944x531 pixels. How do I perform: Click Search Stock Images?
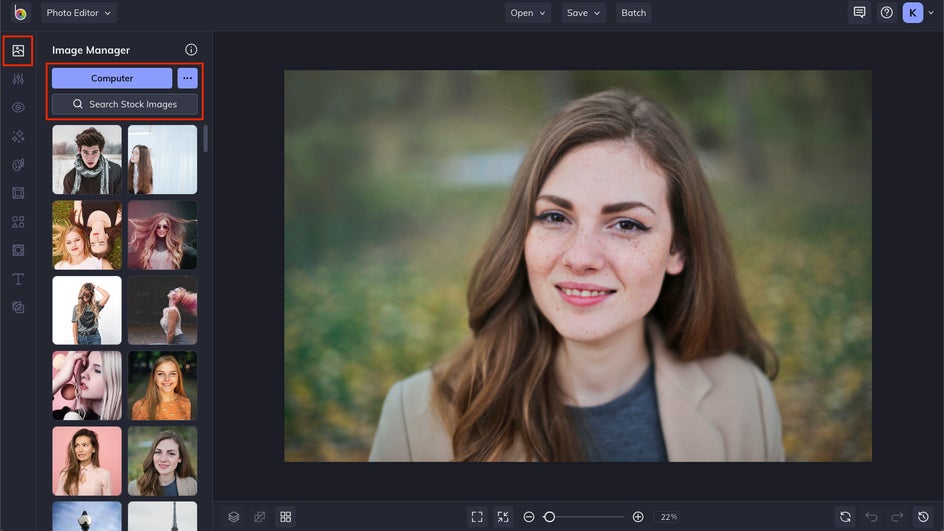[125, 104]
